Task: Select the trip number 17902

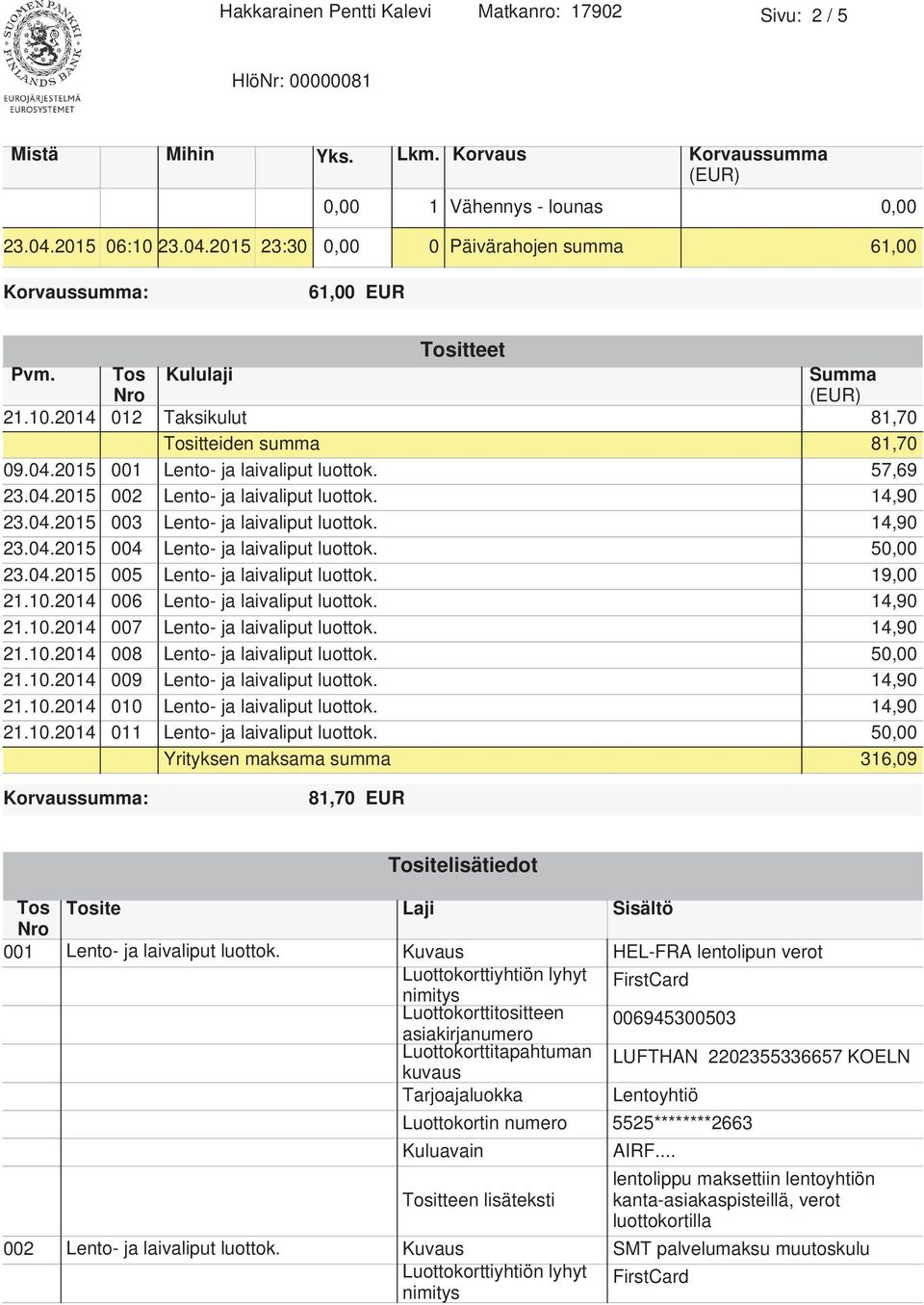Action: click(x=597, y=12)
